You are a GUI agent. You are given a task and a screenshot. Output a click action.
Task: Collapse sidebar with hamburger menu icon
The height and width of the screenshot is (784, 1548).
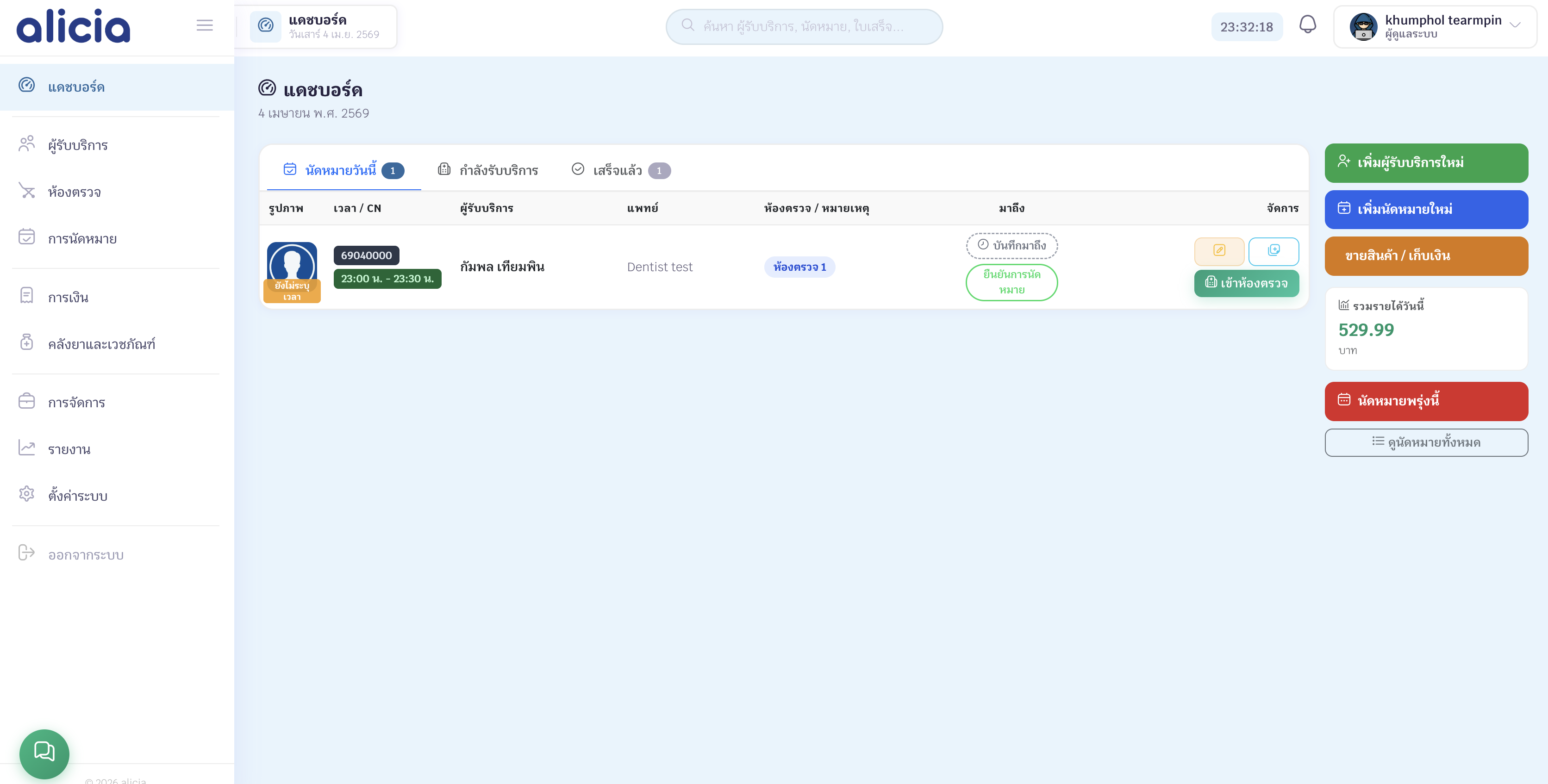pyautogui.click(x=204, y=25)
